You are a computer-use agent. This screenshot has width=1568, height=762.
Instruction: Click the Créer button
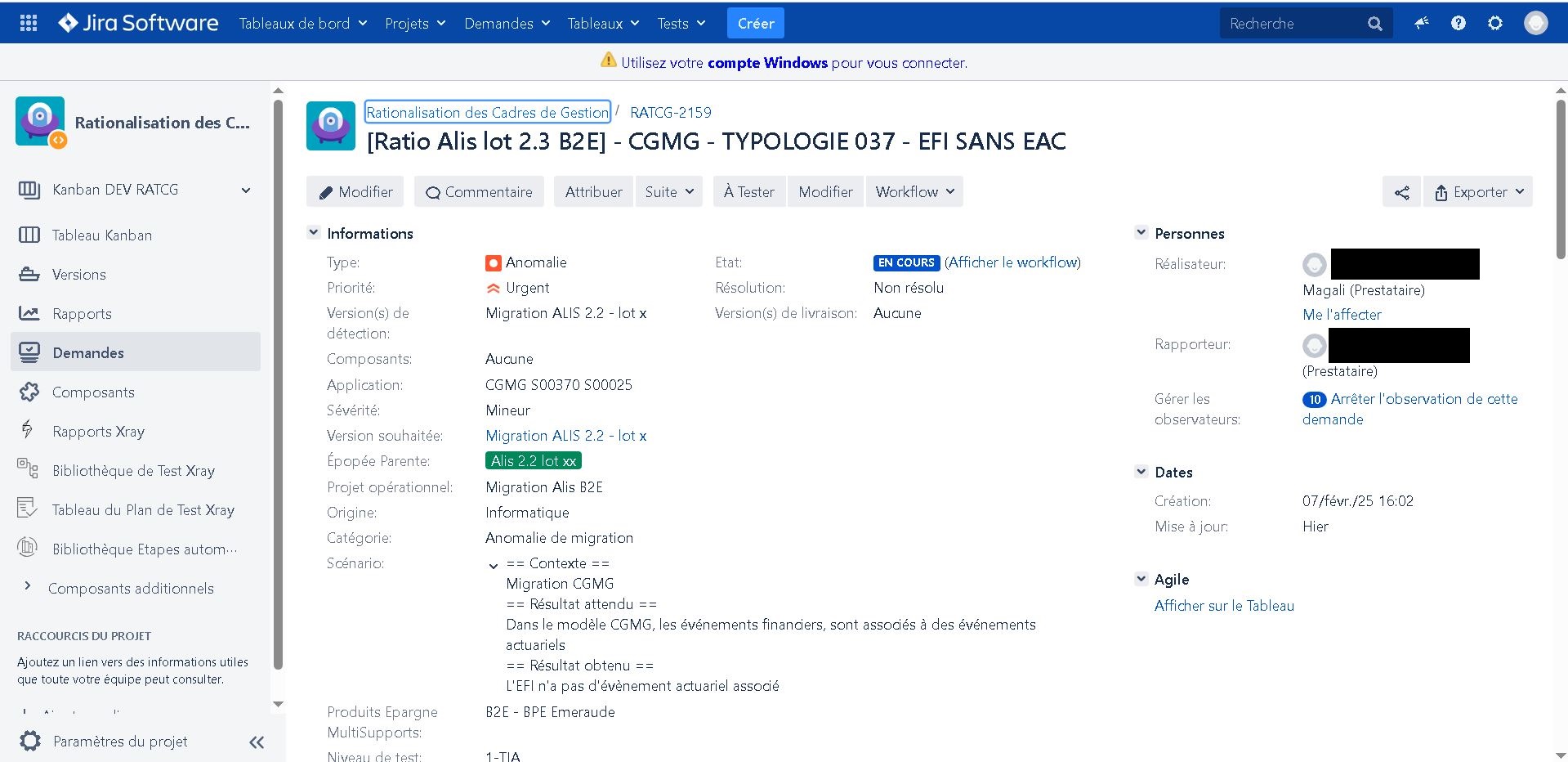pos(756,23)
